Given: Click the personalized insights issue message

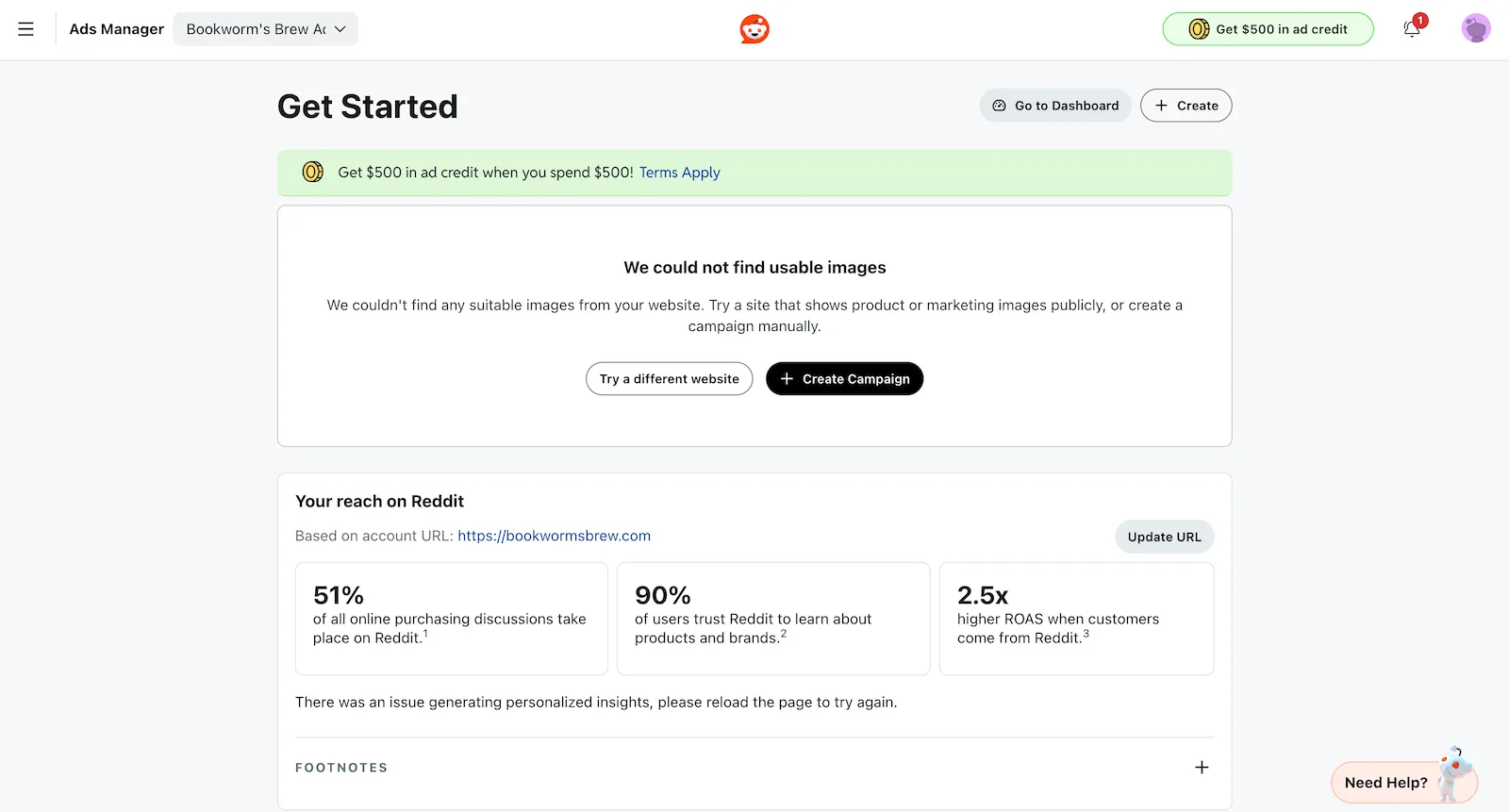Looking at the screenshot, I should pyautogui.click(x=596, y=703).
